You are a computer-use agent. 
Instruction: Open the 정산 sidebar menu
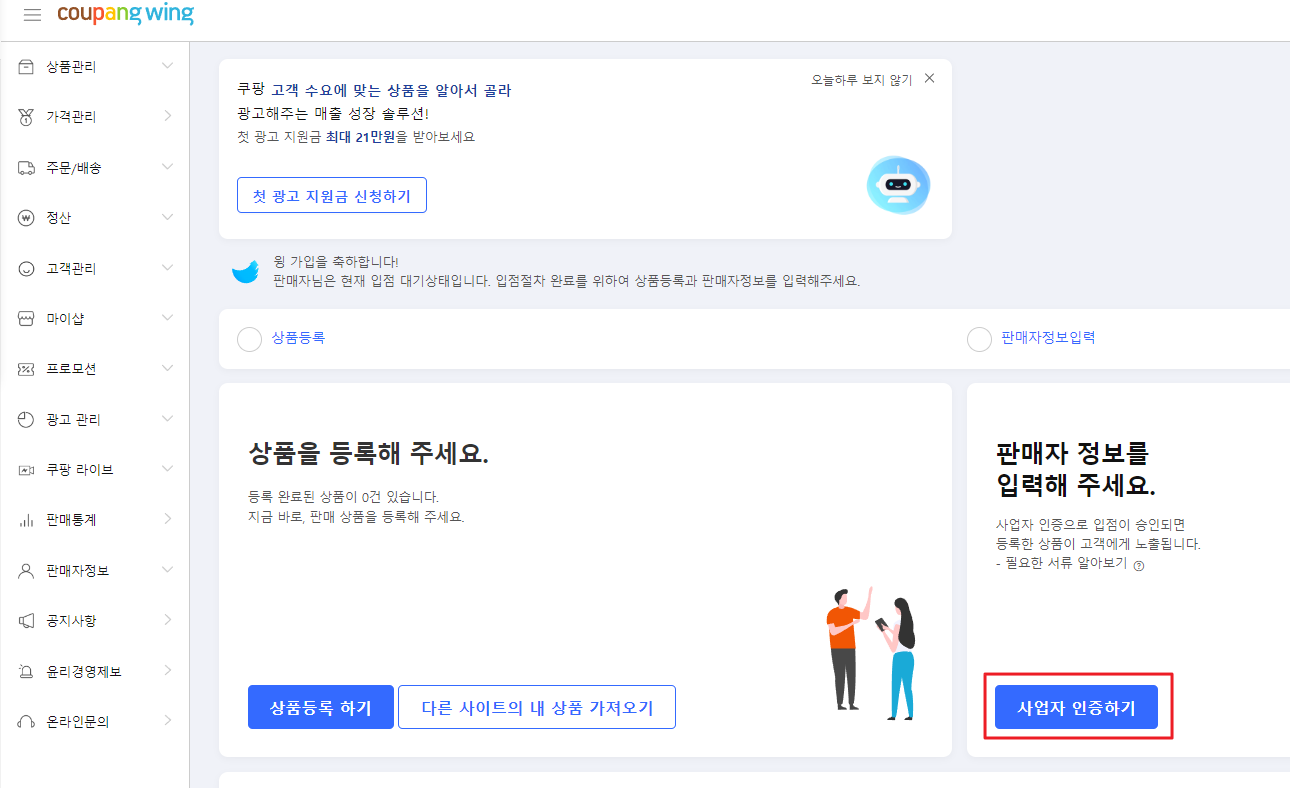[95, 218]
